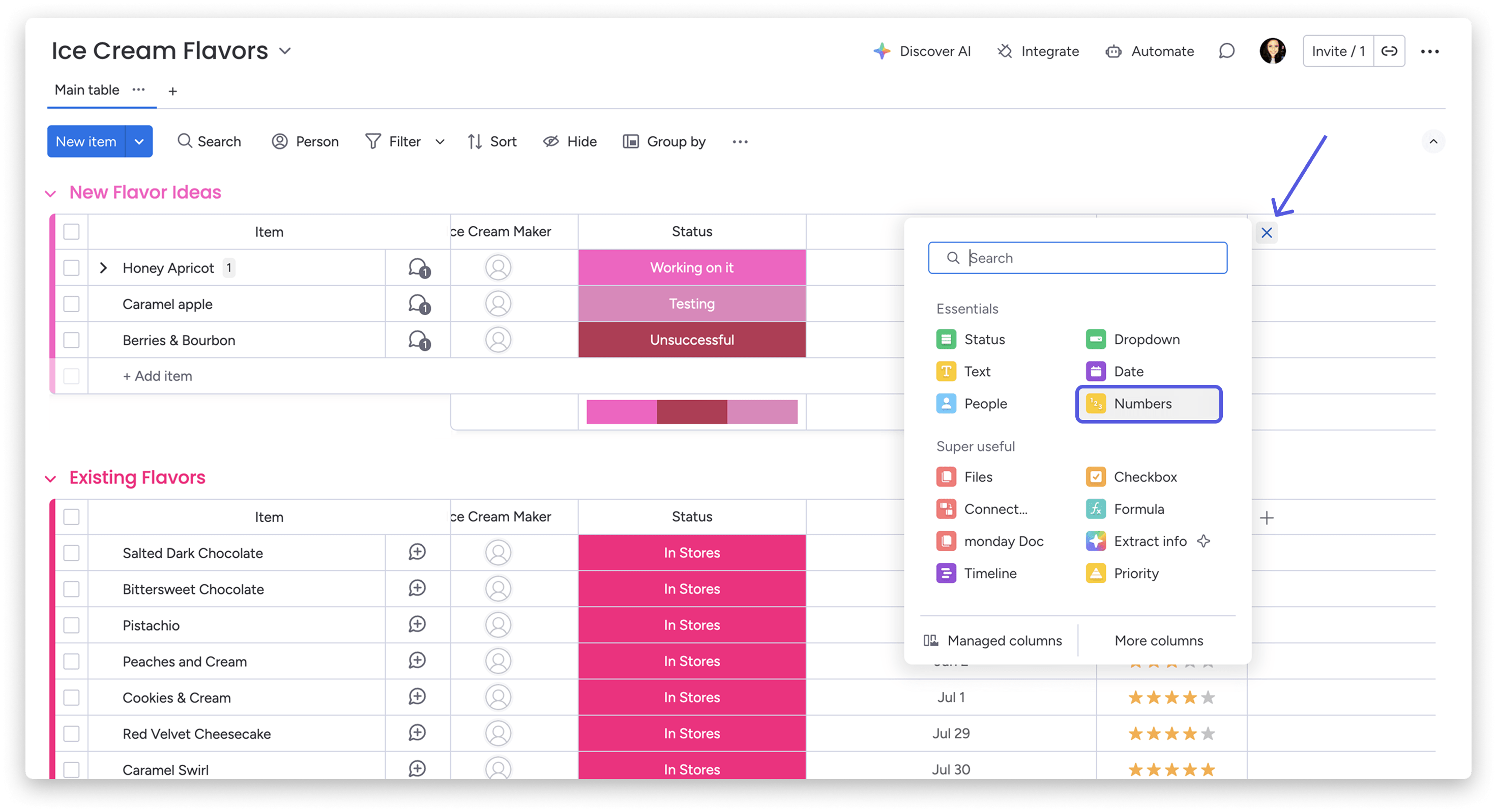Select all in New Flavor Ideas header checkbox

72,232
